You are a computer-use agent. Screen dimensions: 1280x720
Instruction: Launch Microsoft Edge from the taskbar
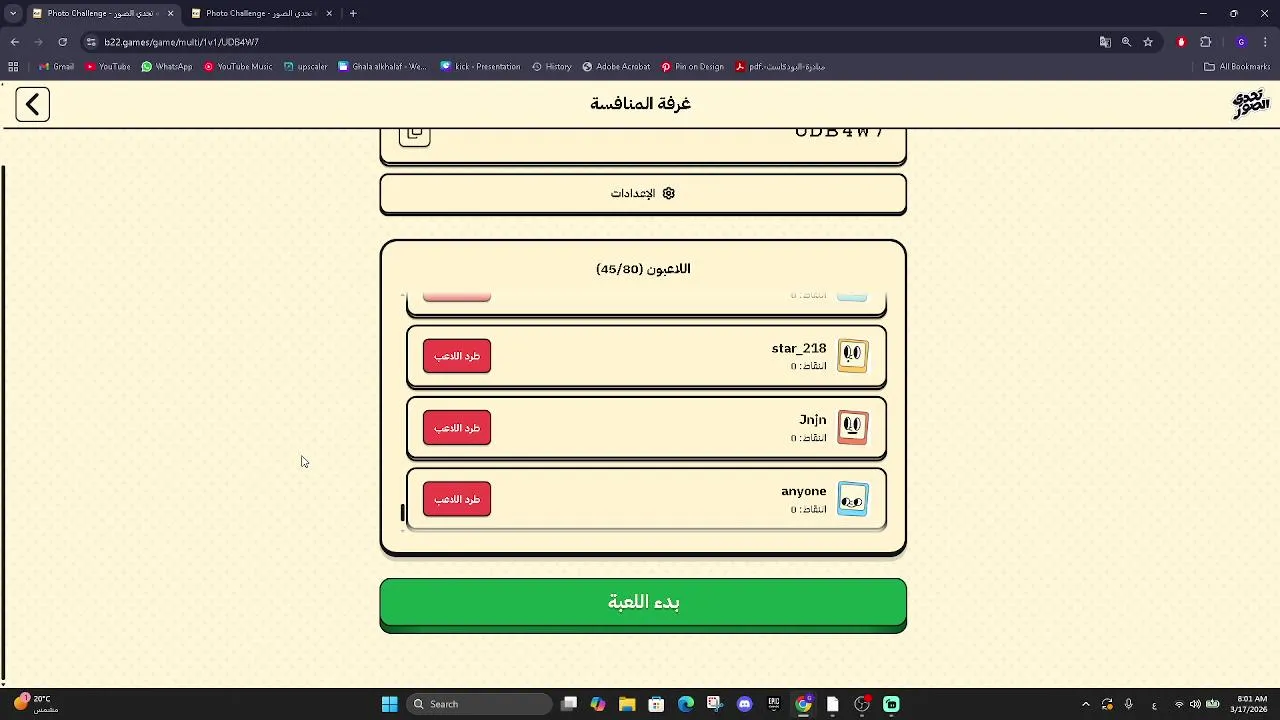(686, 704)
